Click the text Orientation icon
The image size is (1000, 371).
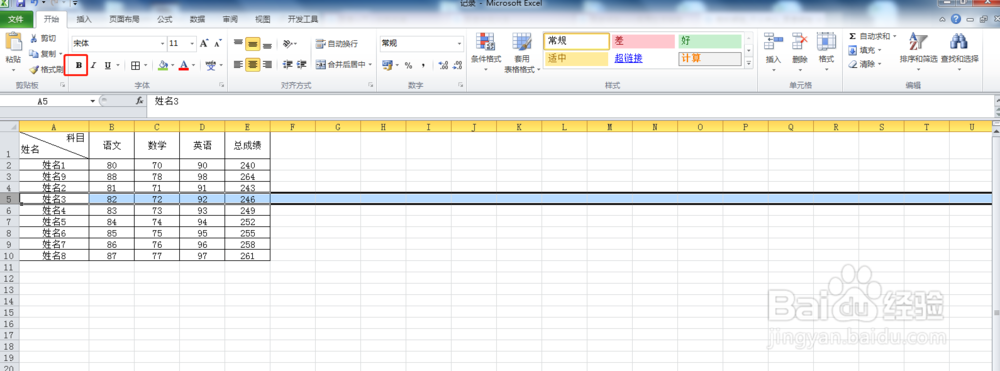tap(288, 44)
